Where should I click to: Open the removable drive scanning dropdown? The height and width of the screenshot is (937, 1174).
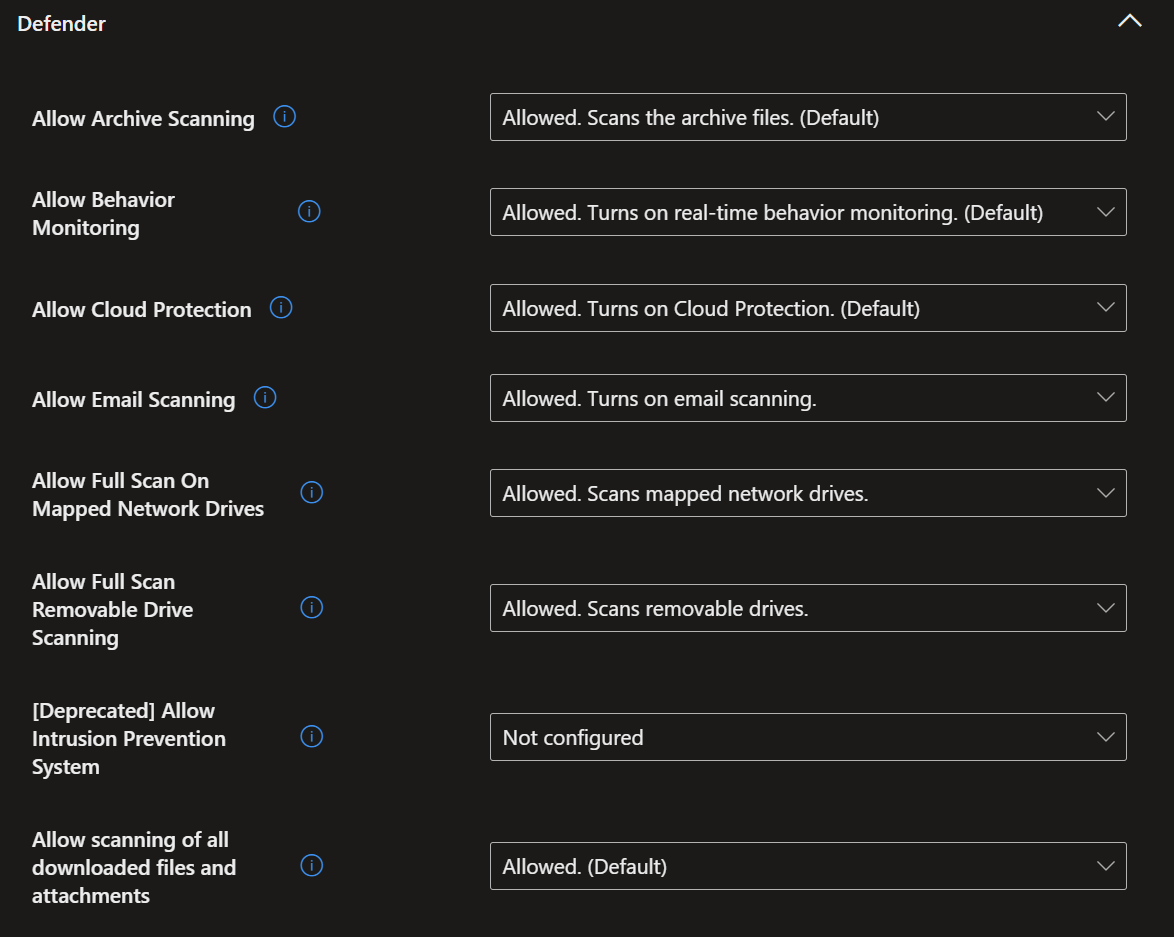(x=808, y=608)
